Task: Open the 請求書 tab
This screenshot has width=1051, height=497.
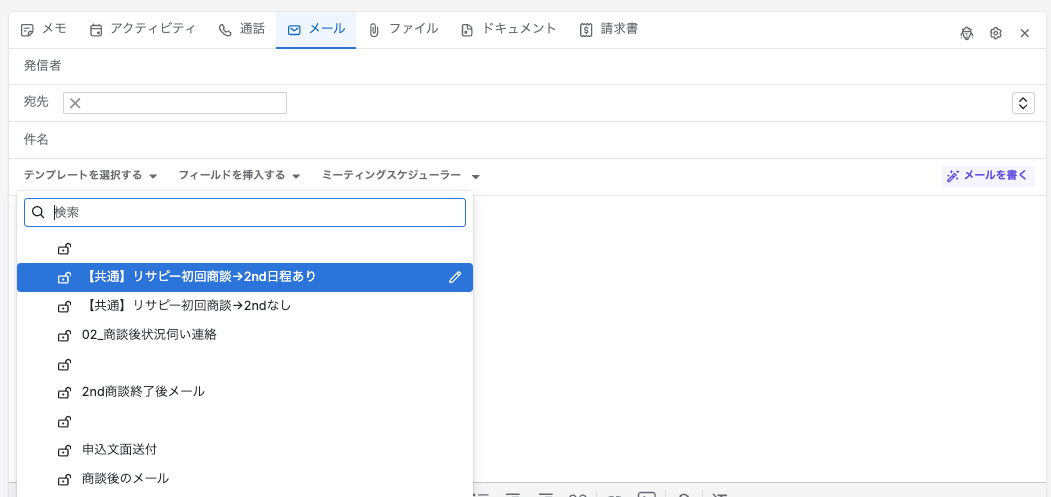Action: coord(609,30)
